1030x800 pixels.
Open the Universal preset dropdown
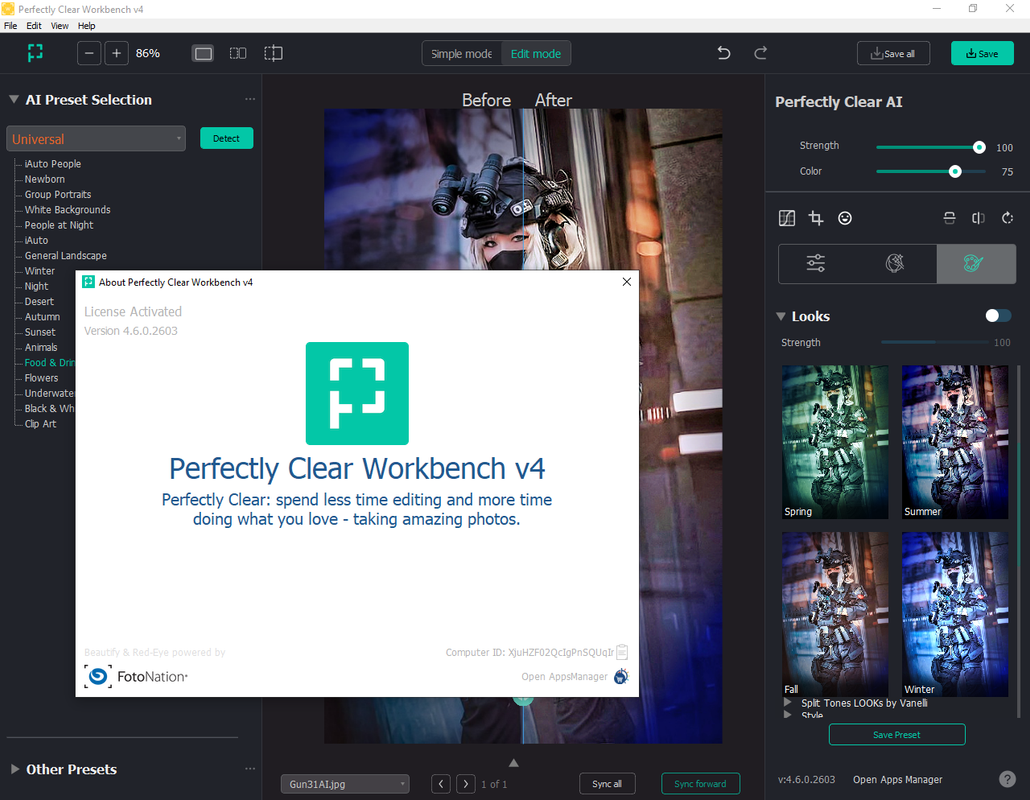point(96,139)
